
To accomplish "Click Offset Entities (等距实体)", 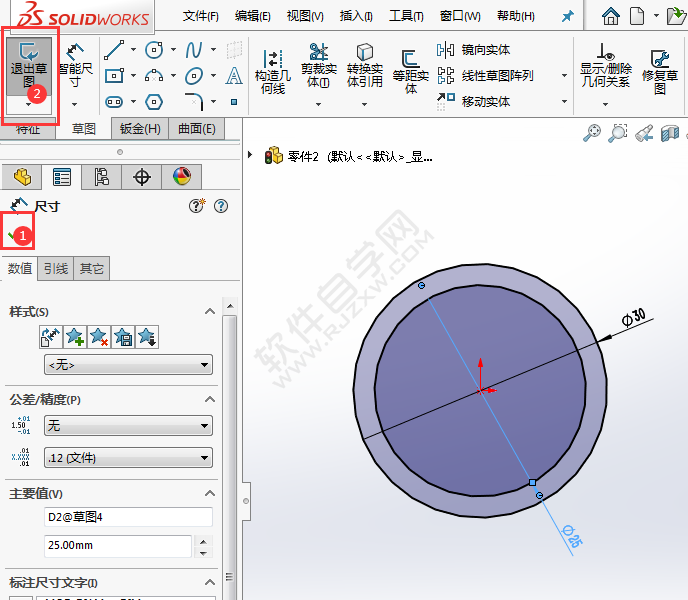I will (x=411, y=72).
